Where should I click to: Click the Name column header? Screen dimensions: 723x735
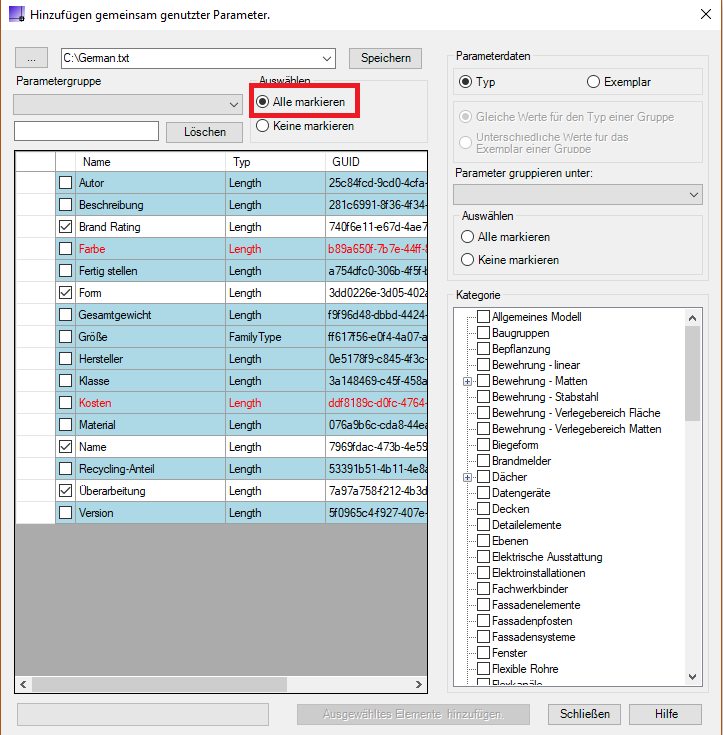pyautogui.click(x=150, y=162)
